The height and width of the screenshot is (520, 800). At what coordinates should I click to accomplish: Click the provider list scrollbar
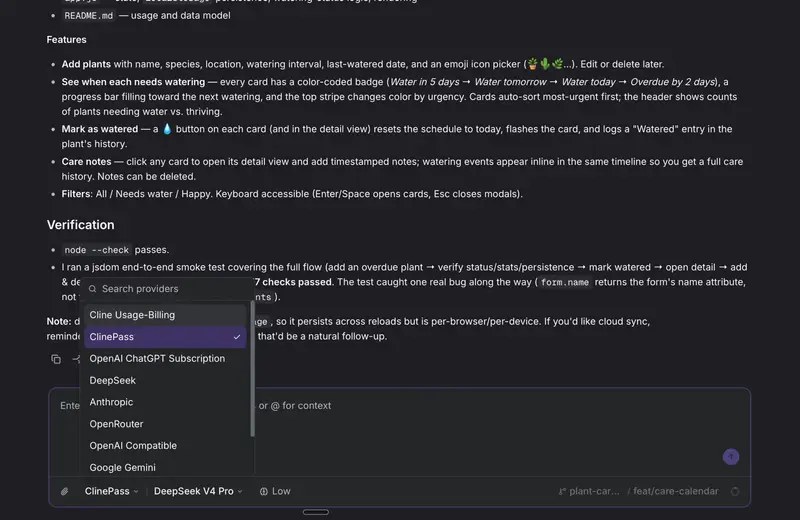(x=252, y=369)
